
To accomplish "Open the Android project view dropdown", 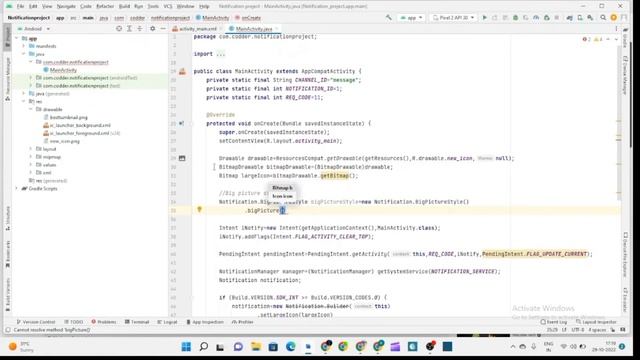I will (x=34, y=29).
